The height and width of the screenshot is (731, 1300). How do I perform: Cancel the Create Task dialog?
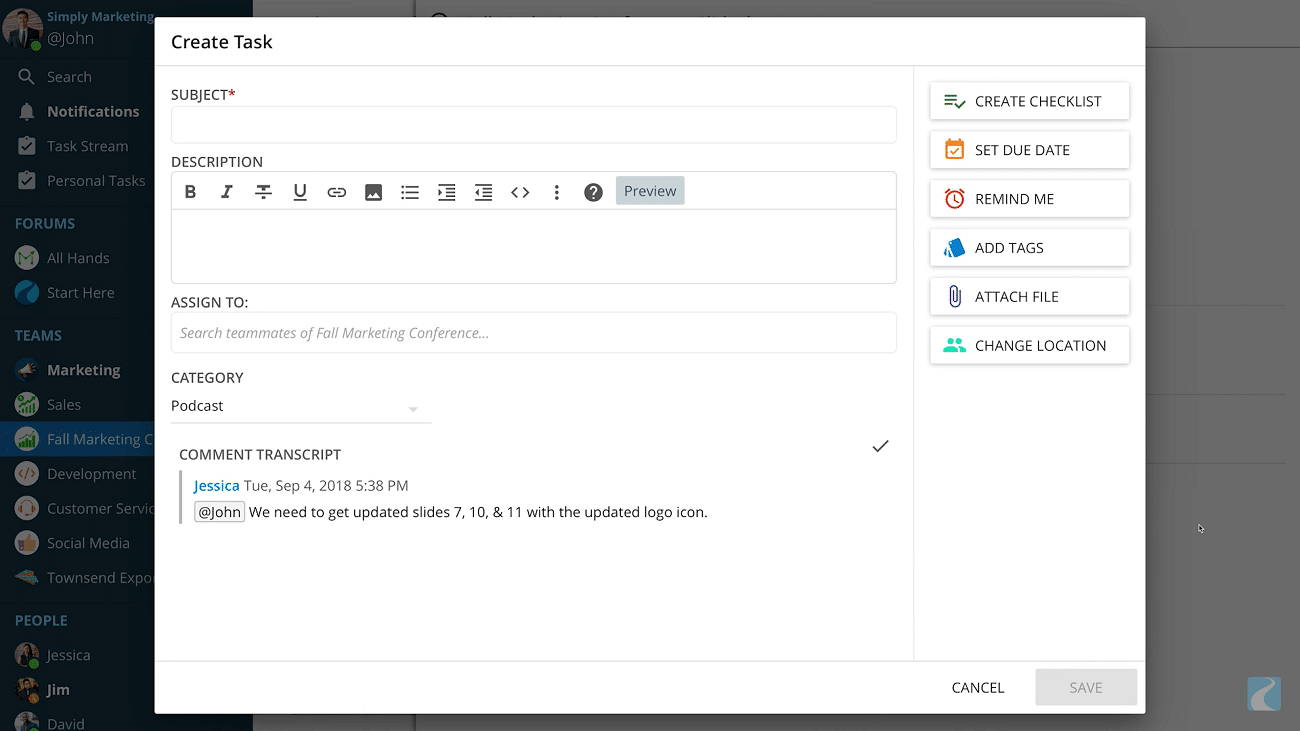tap(977, 687)
